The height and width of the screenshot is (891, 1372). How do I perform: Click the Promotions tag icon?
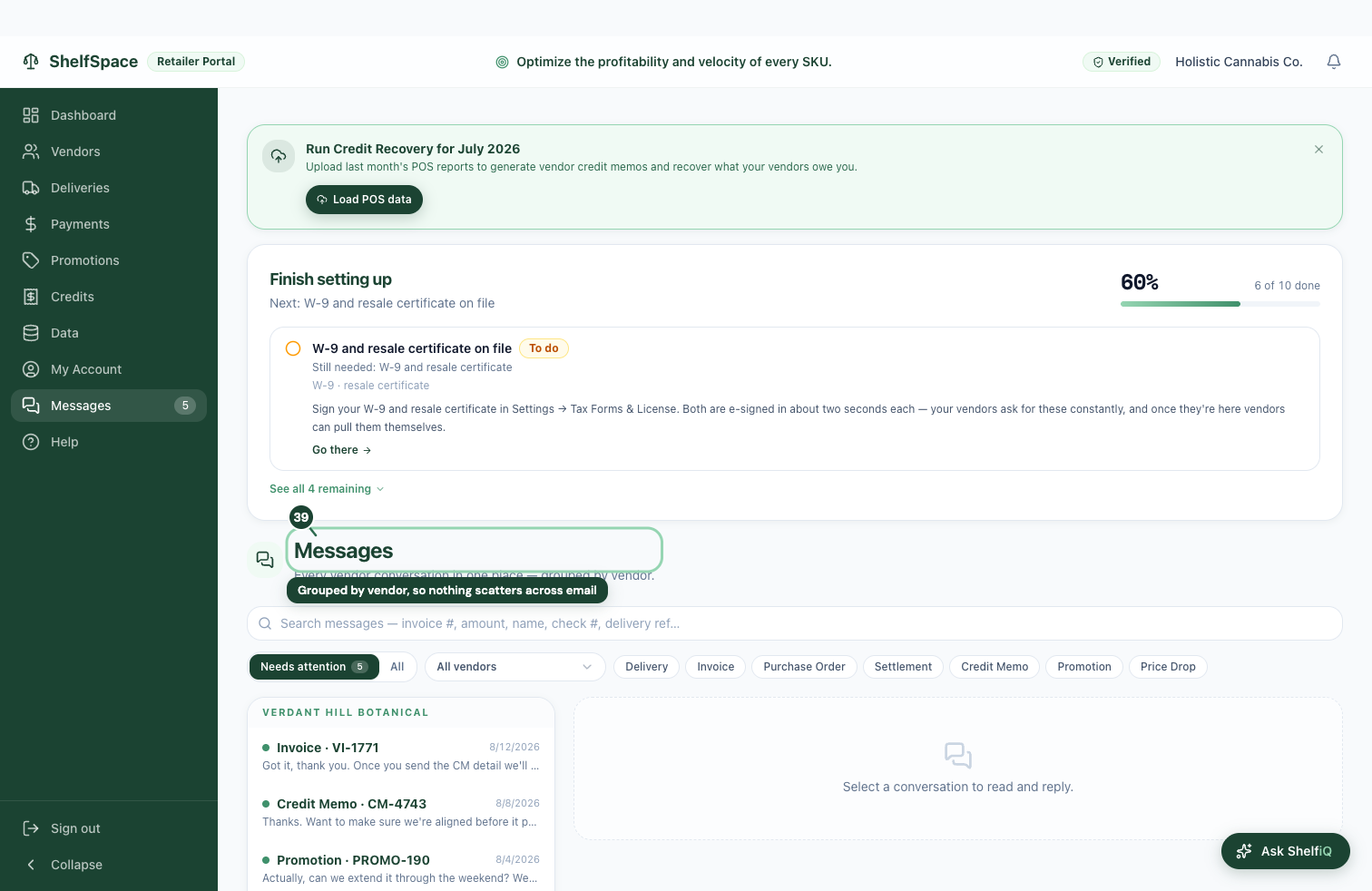click(31, 260)
